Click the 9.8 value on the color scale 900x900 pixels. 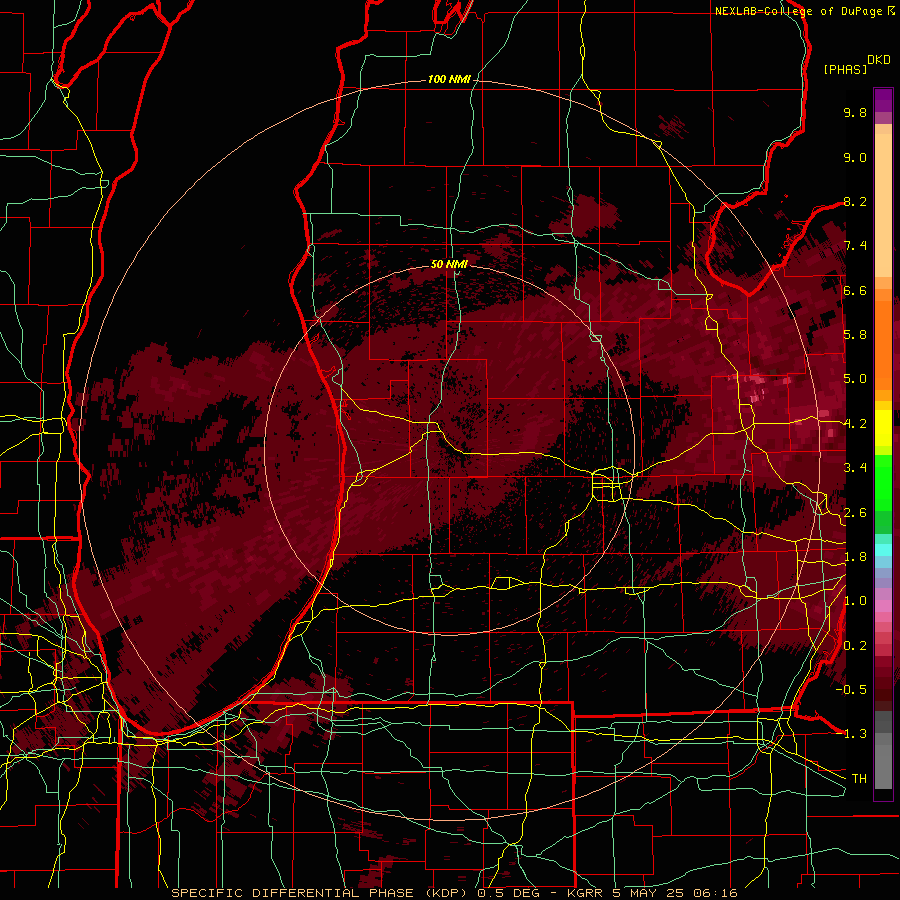click(x=855, y=112)
